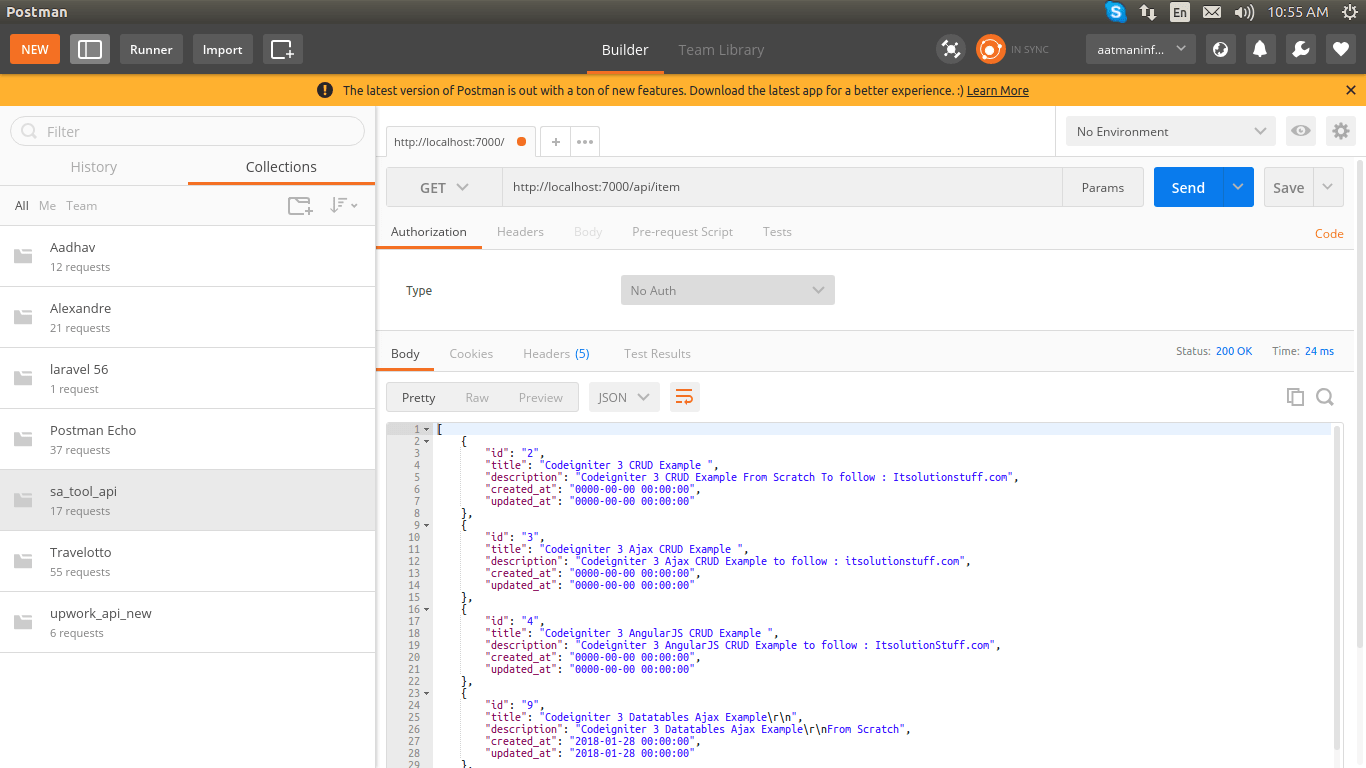Image resolution: width=1366 pixels, height=768 pixels.
Task: Open the wrench settings icon
Action: [x=1301, y=49]
